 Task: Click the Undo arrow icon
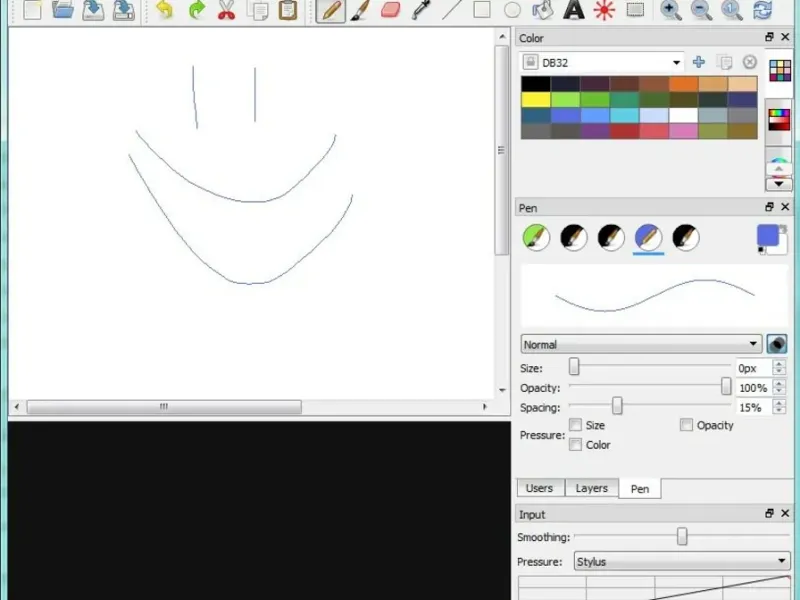164,10
